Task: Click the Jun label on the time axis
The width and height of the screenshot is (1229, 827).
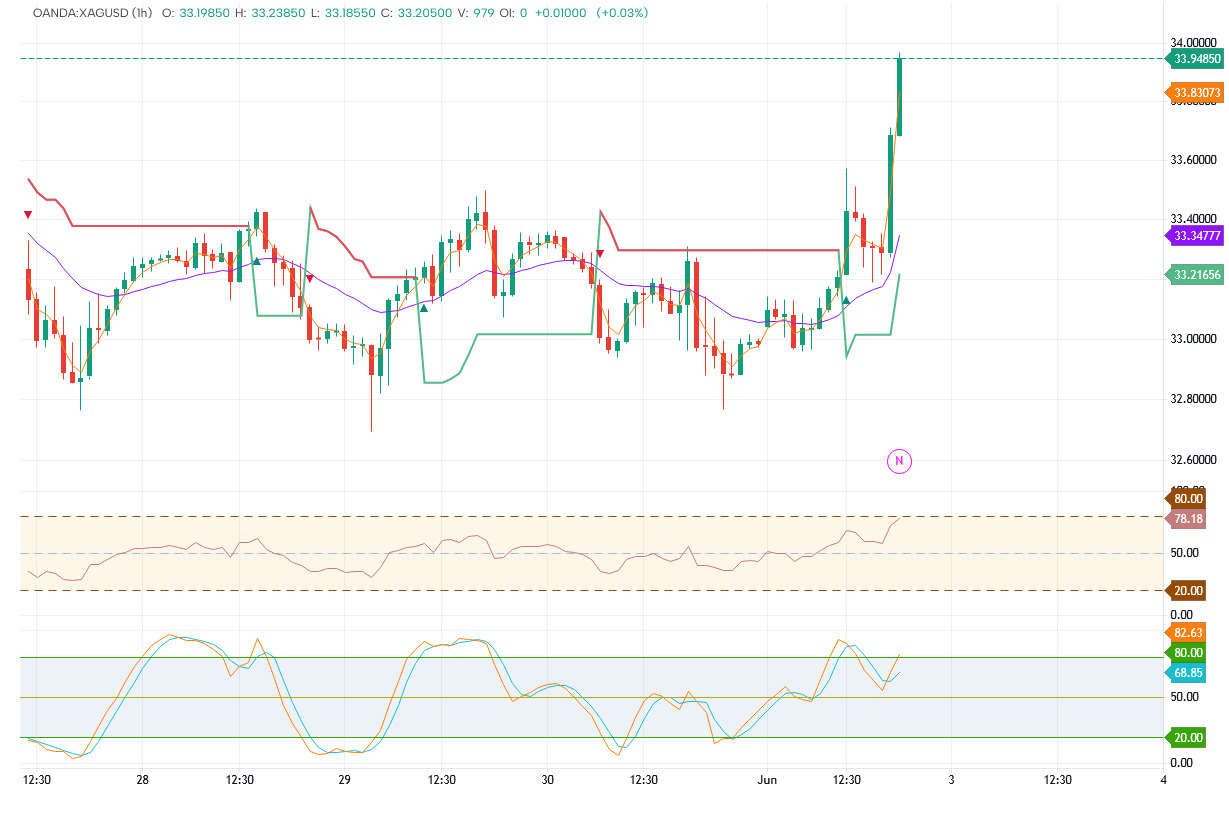Action: [x=767, y=778]
